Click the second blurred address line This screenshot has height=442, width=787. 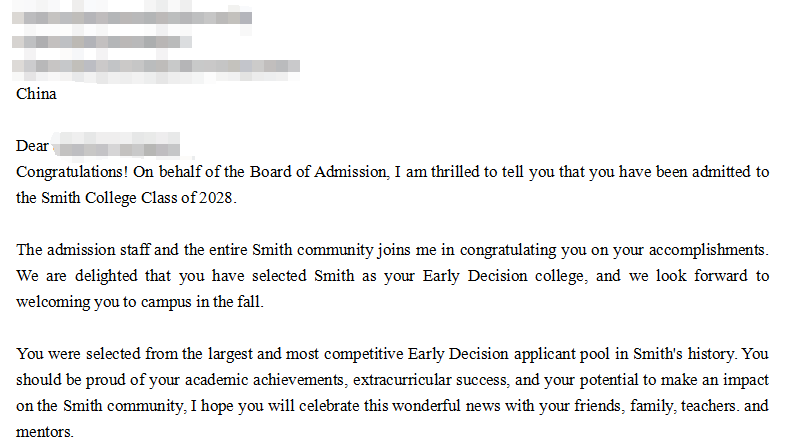102,42
